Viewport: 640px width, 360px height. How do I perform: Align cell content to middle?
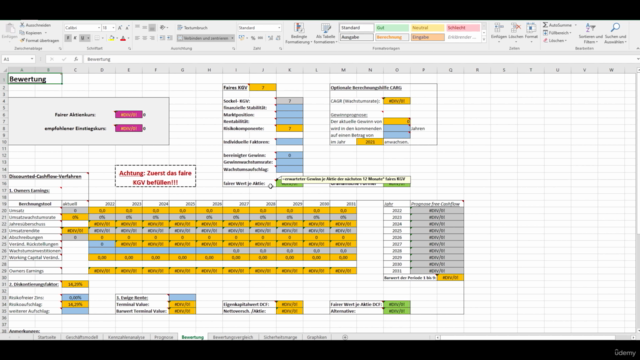(x=144, y=28)
